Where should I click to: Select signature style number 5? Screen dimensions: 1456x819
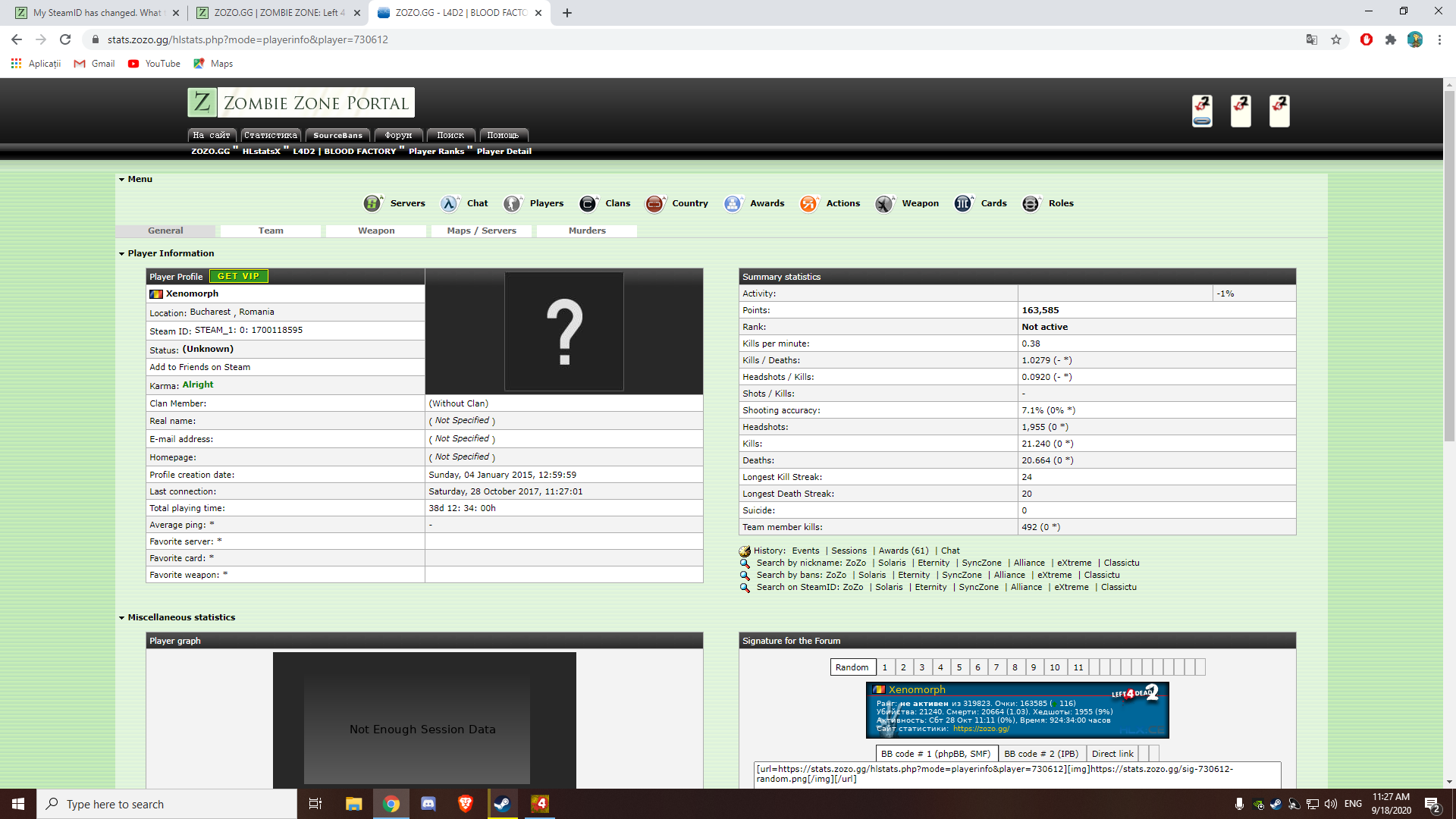coord(959,667)
